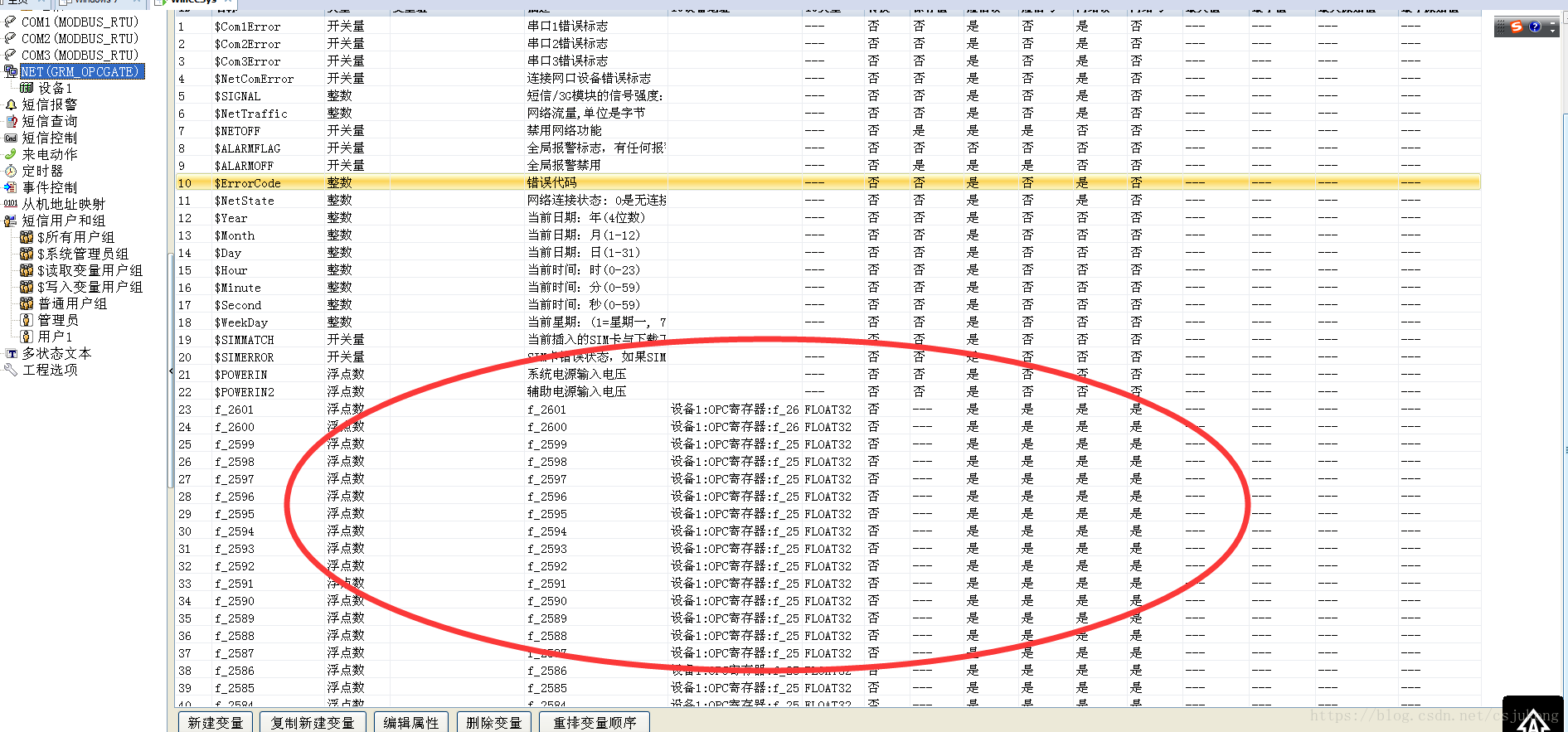The height and width of the screenshot is (732, 1568).
Task: Click the 重排变量顺序 button
Action: coord(595,722)
